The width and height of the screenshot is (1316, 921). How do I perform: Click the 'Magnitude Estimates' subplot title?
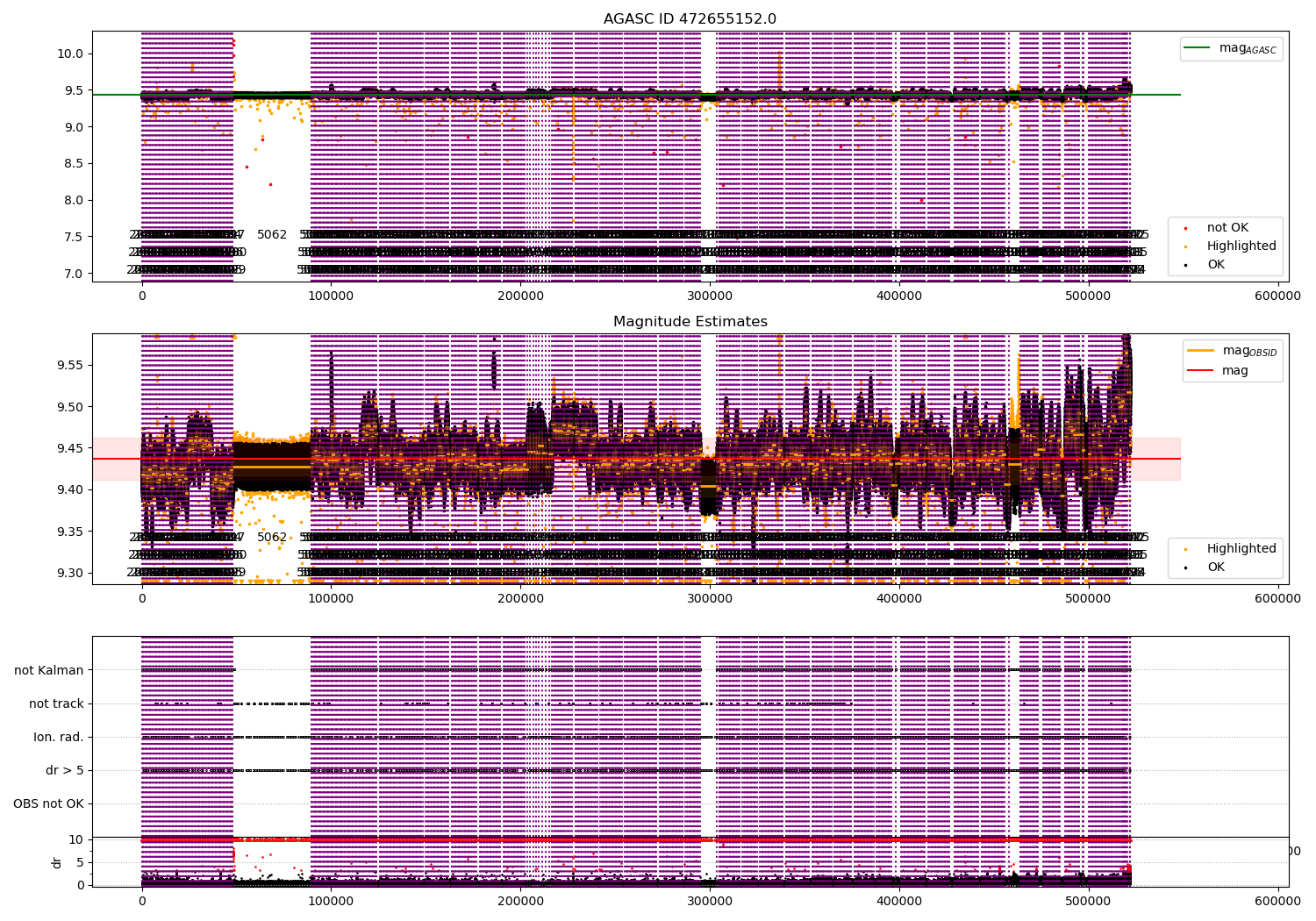(690, 322)
